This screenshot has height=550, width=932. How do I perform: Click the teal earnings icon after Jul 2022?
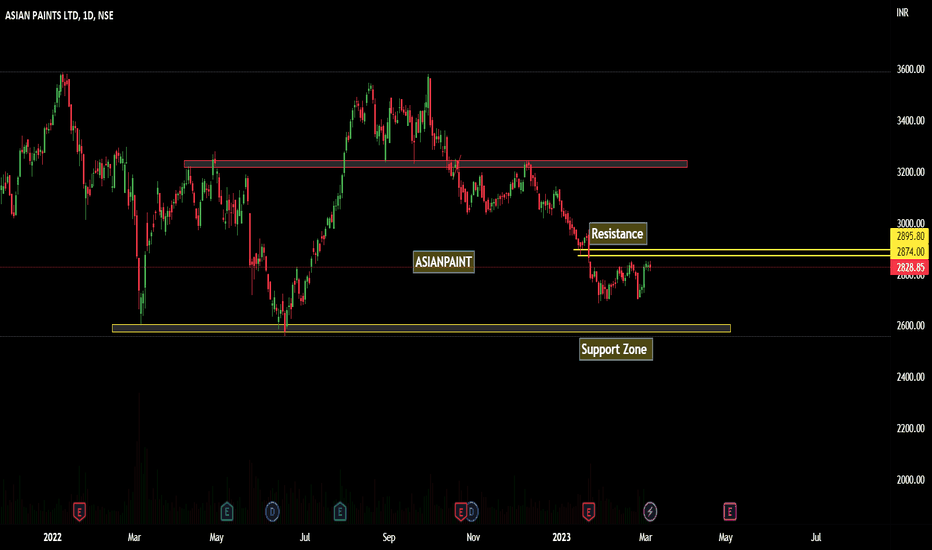pyautogui.click(x=340, y=511)
